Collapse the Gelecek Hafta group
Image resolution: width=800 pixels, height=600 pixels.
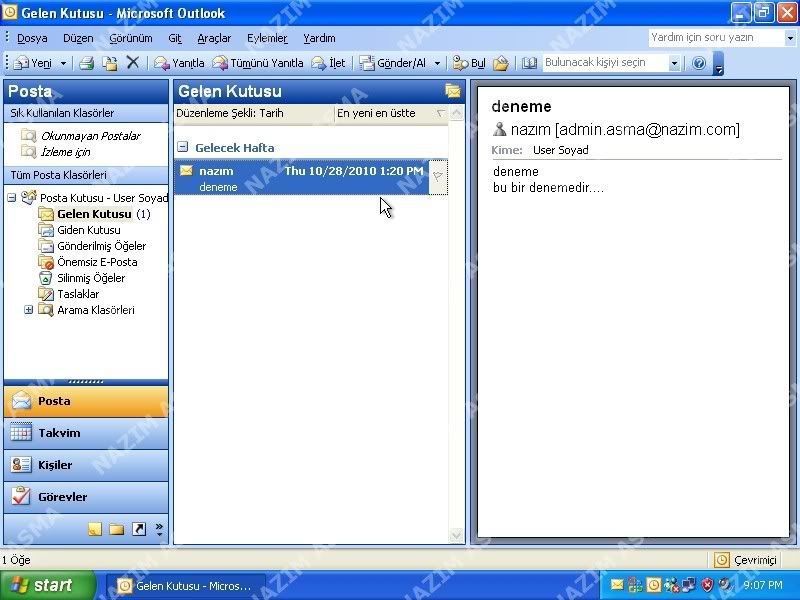click(183, 147)
